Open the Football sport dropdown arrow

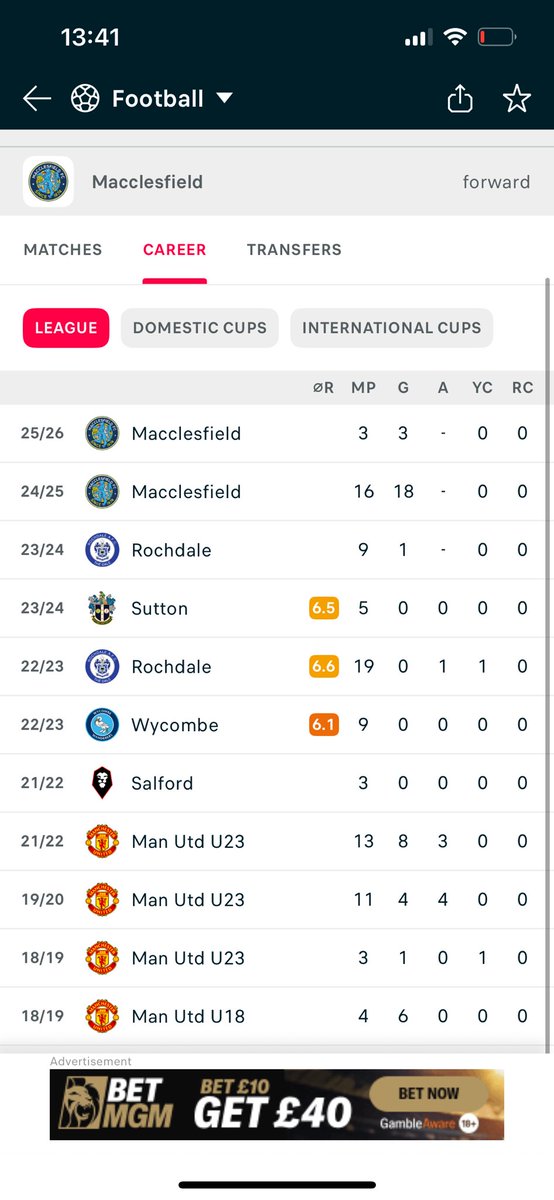(224, 98)
